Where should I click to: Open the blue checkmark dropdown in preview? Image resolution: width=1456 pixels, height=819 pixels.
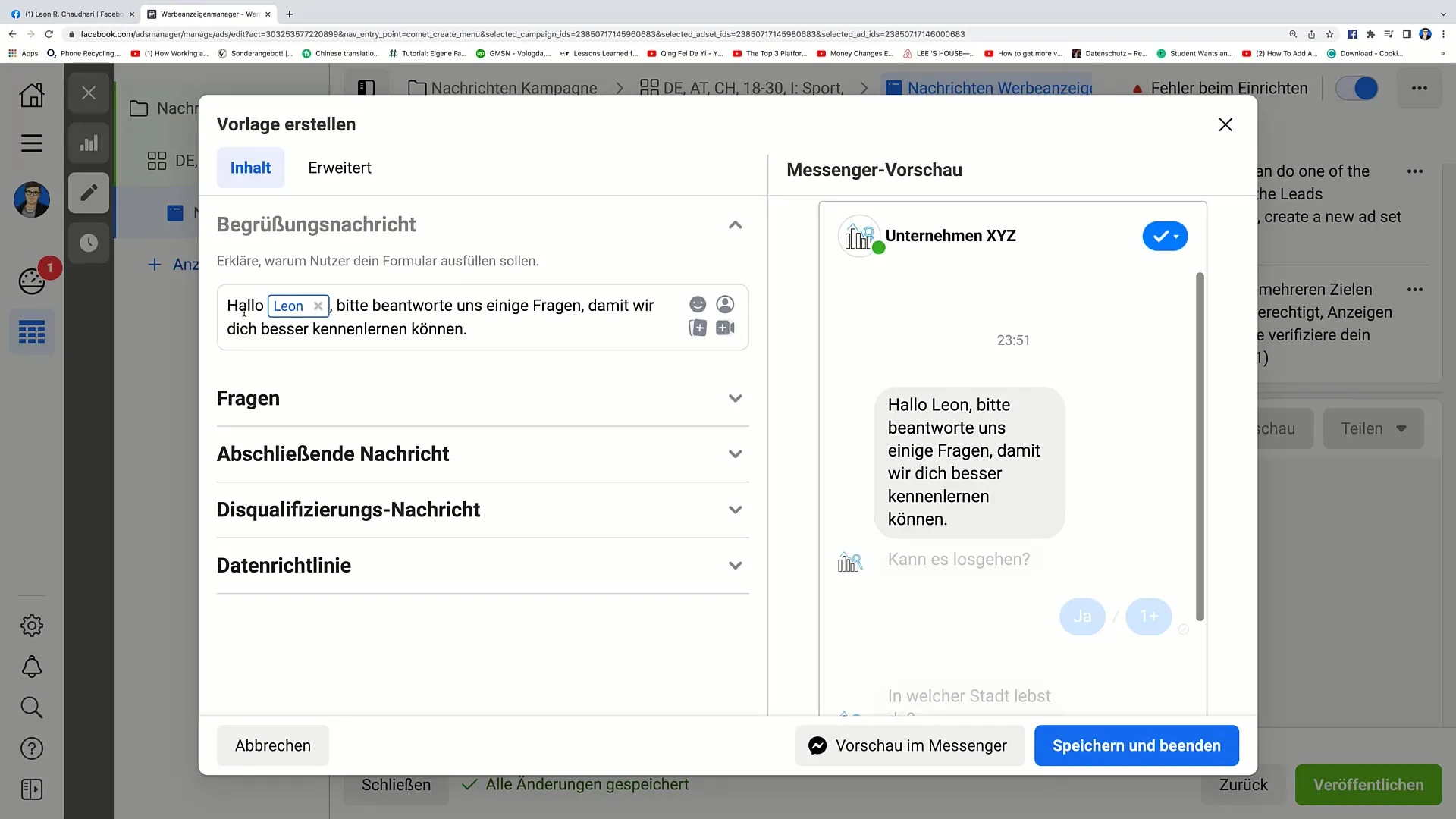point(1165,236)
